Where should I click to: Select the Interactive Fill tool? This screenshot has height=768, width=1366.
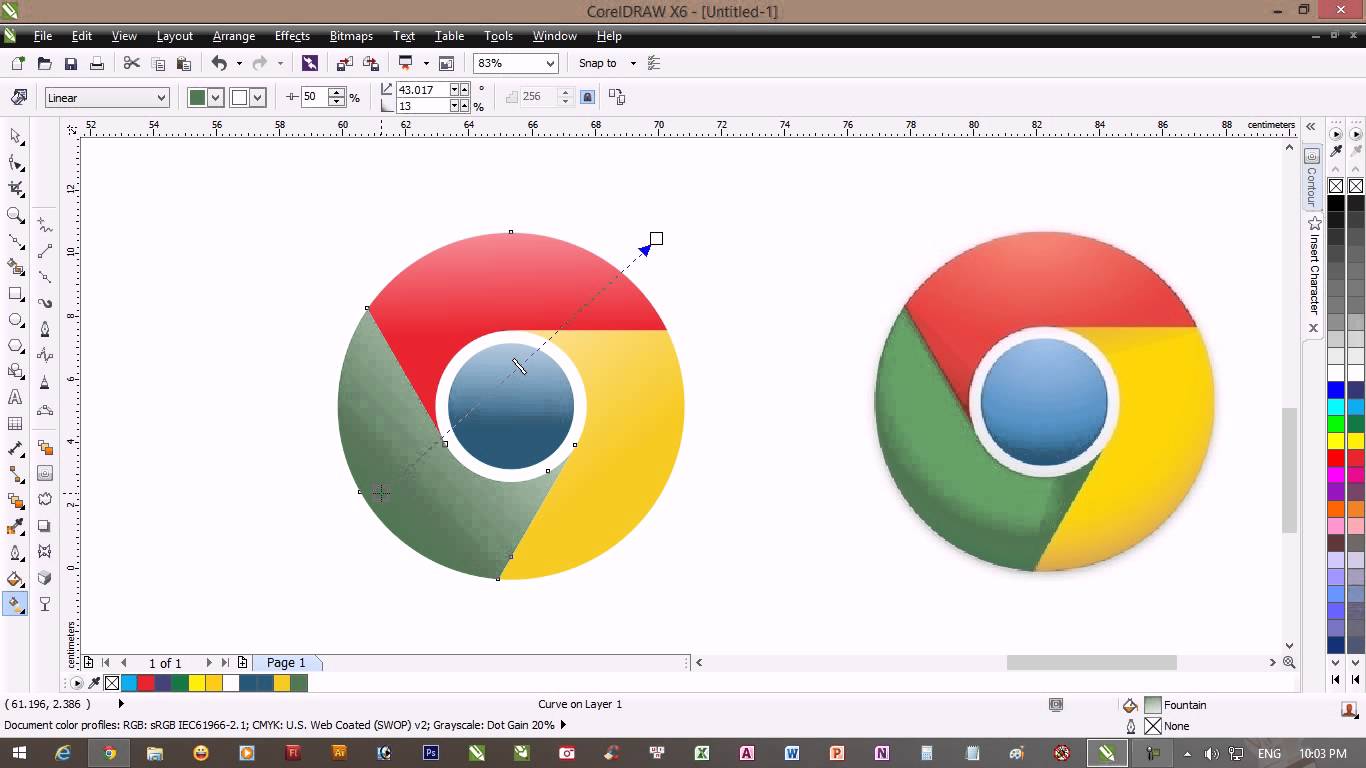[x=15, y=604]
